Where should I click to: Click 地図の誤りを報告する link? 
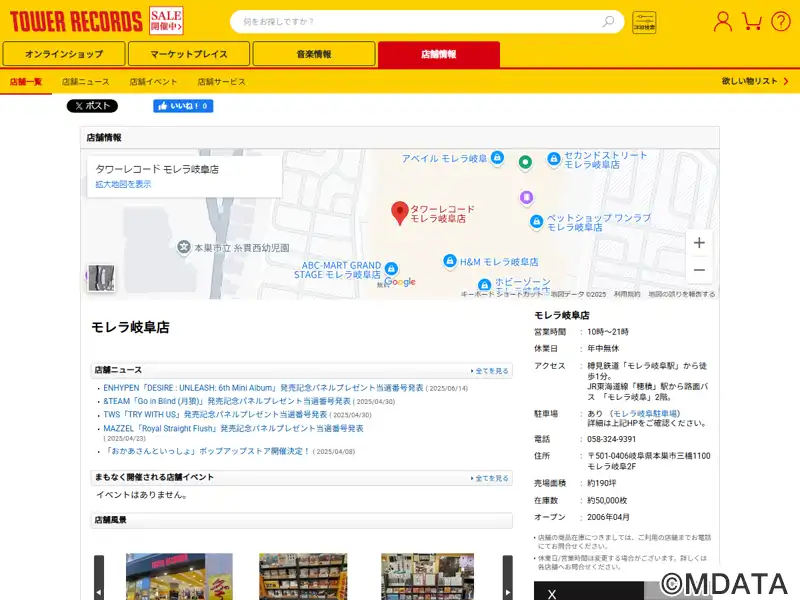[682, 294]
